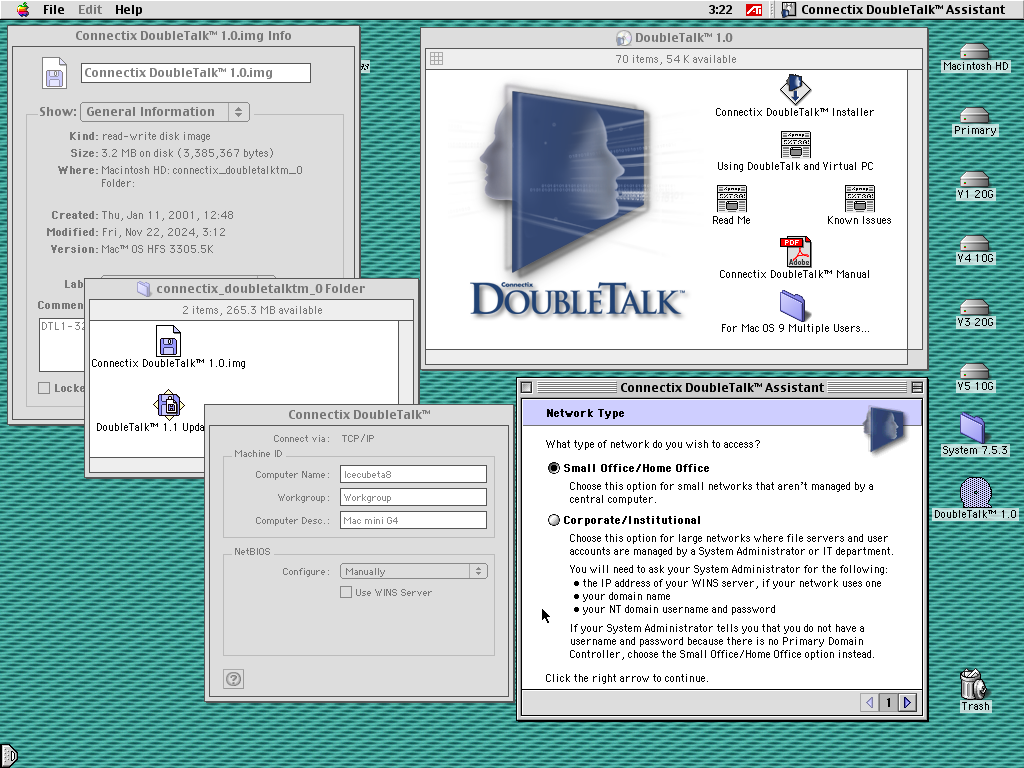Click the DoubleTalk logo image in the window

tap(576, 203)
